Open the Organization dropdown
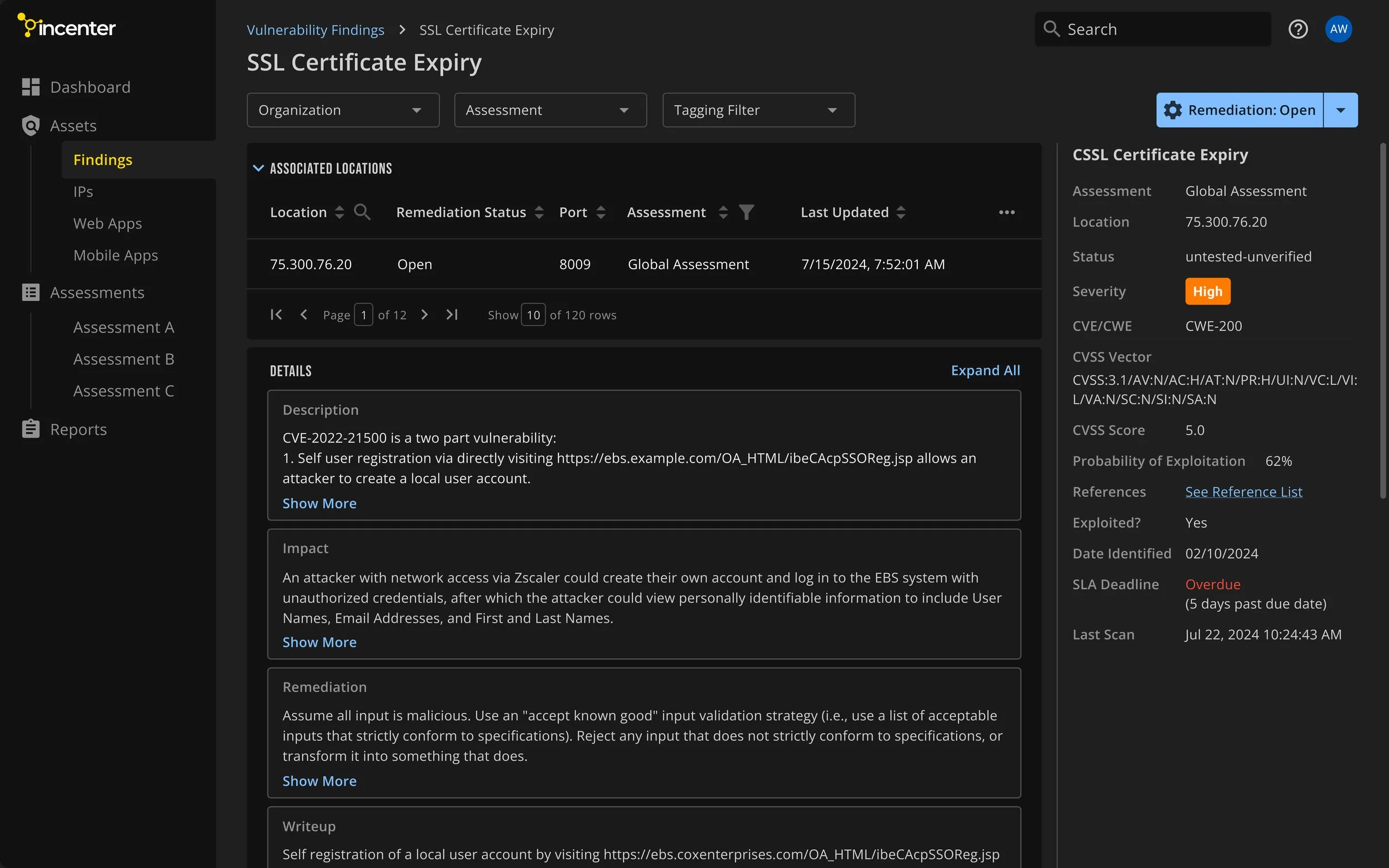1389x868 pixels. pos(343,110)
